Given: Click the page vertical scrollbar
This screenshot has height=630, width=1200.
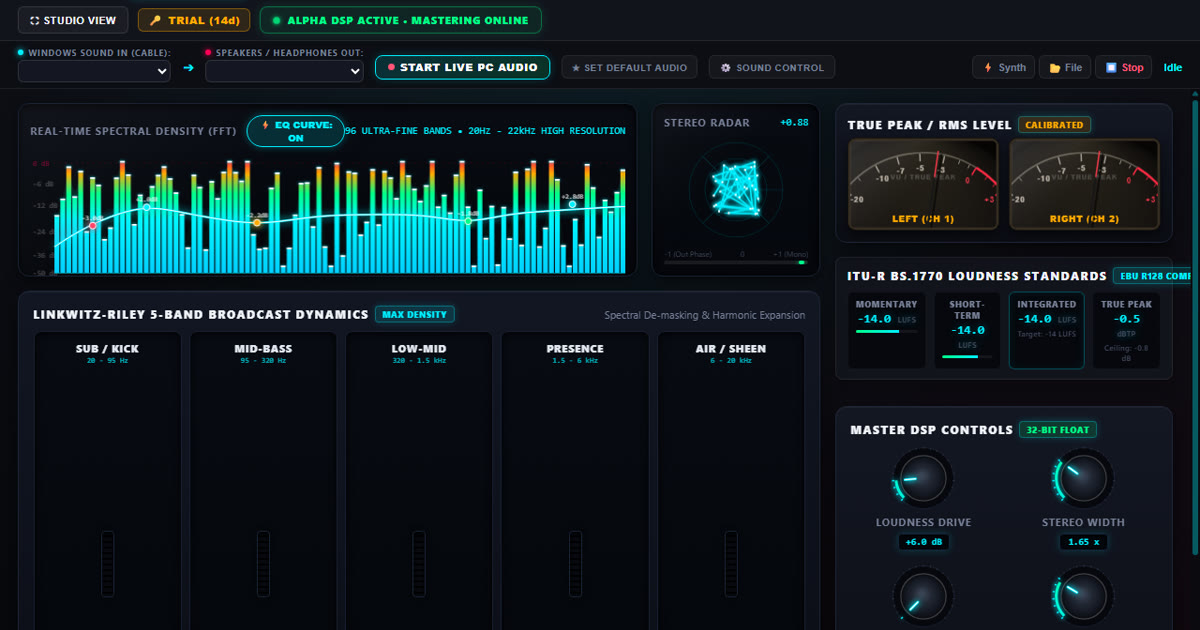Looking at the screenshot, I should (1195, 325).
